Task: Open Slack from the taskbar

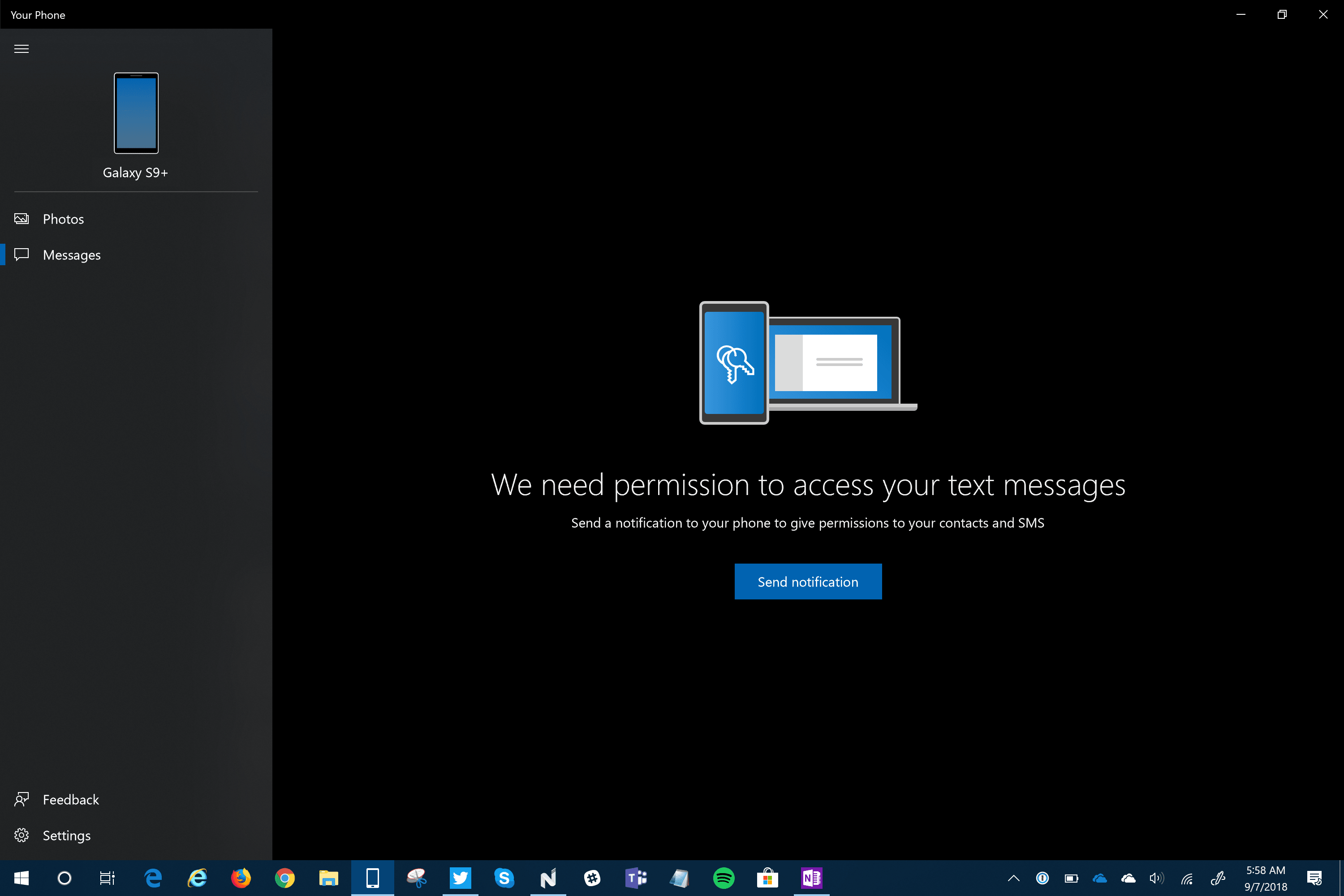Action: pos(593,878)
